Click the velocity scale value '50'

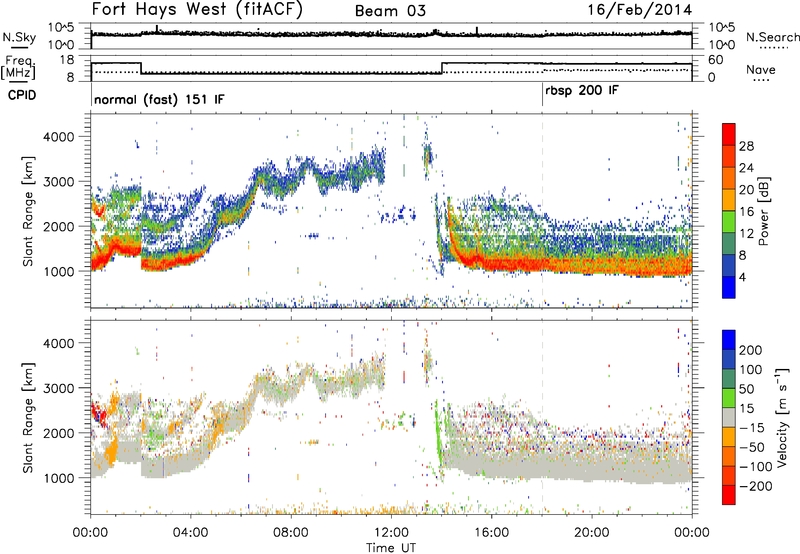[x=747, y=389]
